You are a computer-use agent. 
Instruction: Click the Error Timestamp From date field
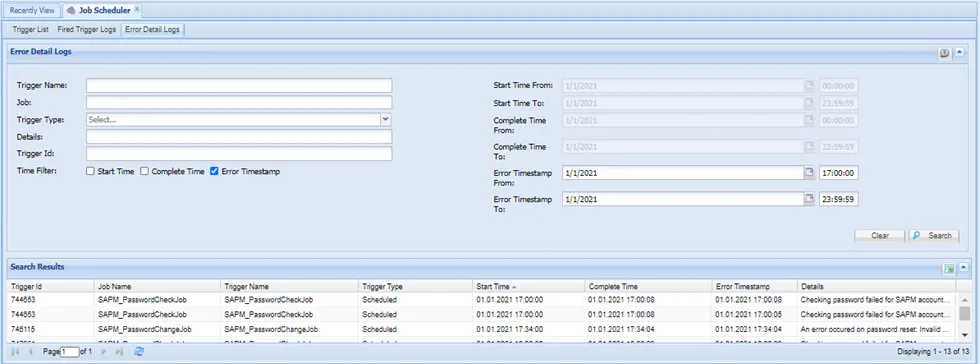(683, 173)
